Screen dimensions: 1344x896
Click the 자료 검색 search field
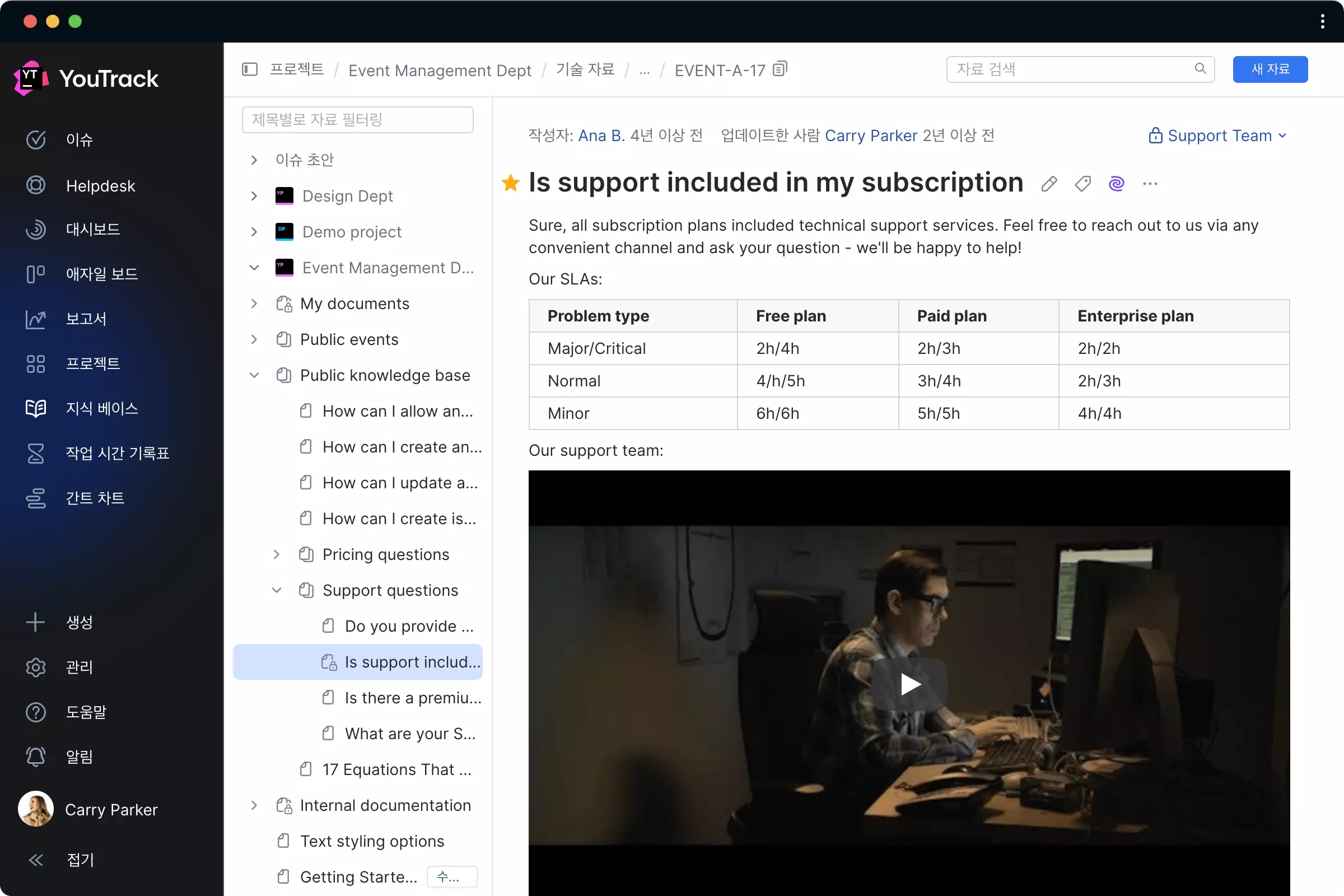[x=1074, y=69]
